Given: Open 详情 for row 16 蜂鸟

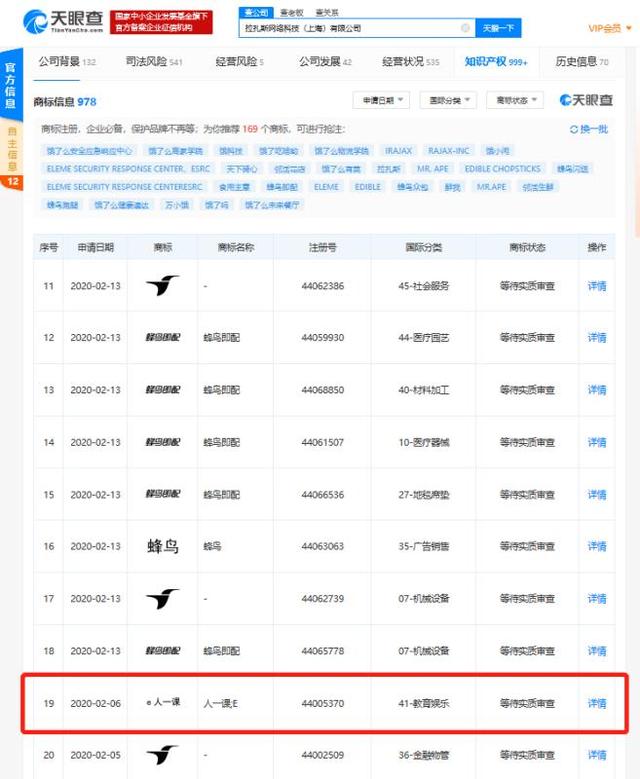Looking at the screenshot, I should (x=597, y=546).
